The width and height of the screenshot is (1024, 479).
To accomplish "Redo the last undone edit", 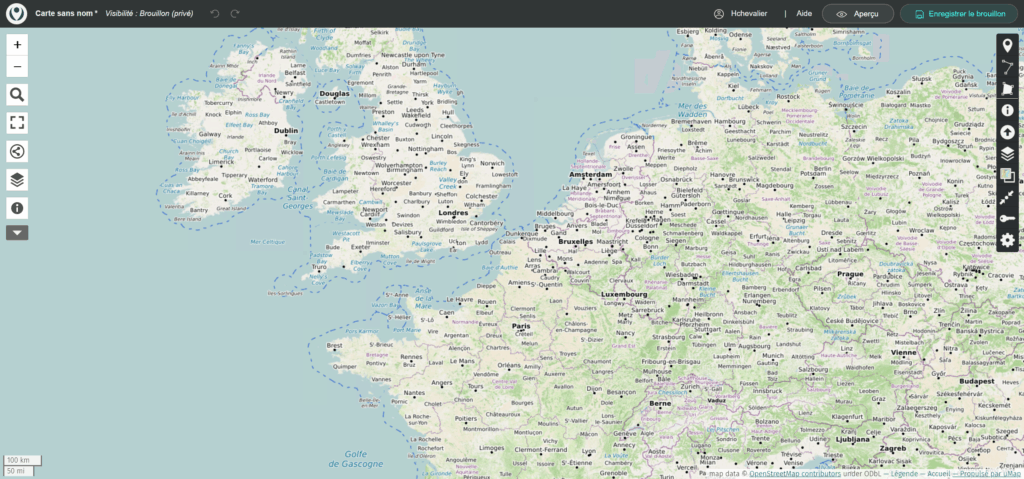I will click(x=234, y=13).
